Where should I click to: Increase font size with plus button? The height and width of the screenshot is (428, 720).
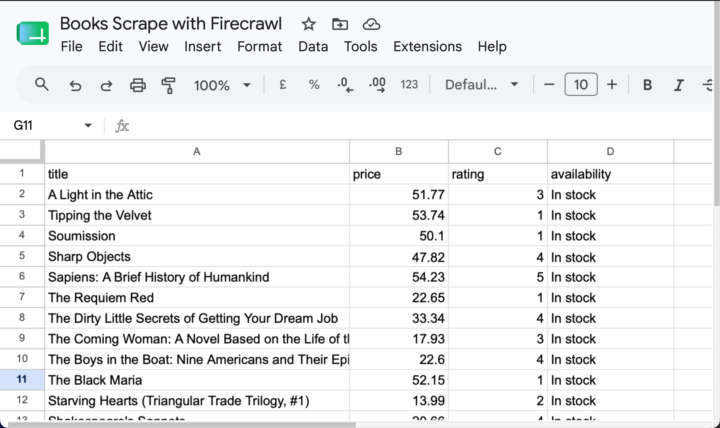click(612, 84)
